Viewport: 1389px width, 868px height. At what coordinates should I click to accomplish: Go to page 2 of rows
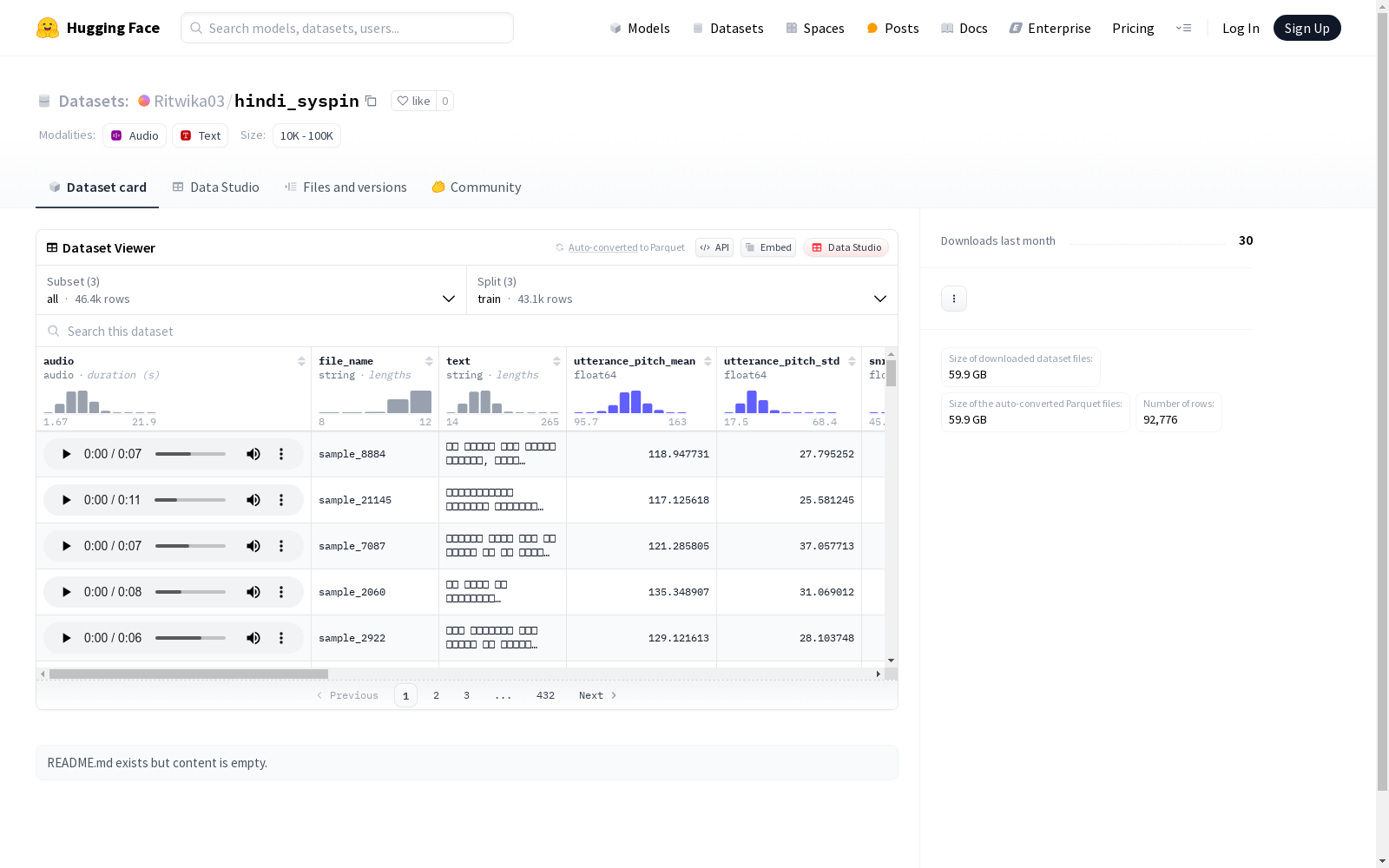436,695
